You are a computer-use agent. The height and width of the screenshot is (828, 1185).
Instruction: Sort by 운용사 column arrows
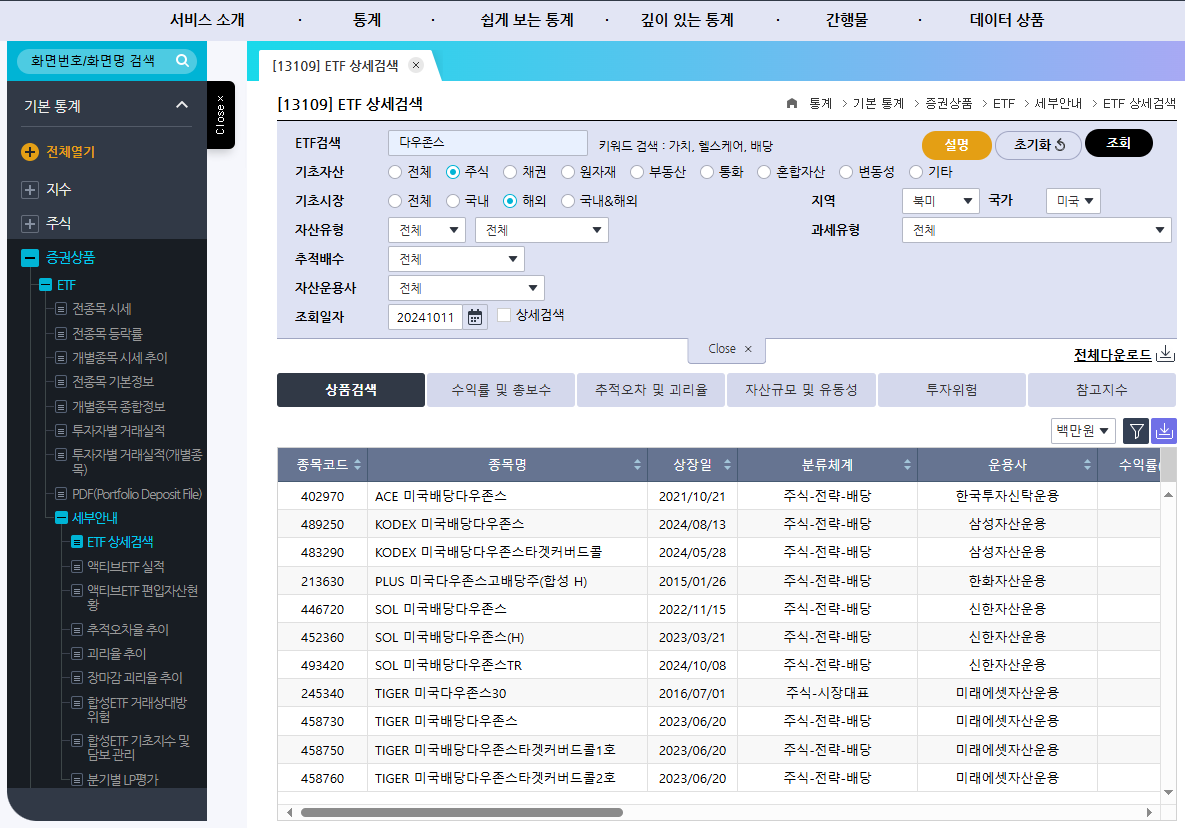click(x=1087, y=465)
